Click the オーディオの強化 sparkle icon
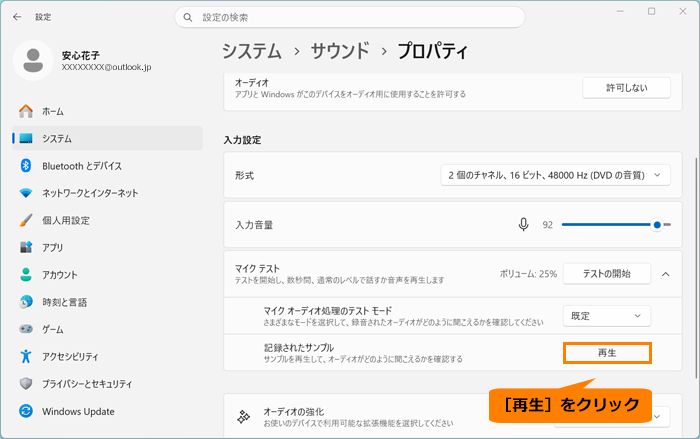 point(243,417)
